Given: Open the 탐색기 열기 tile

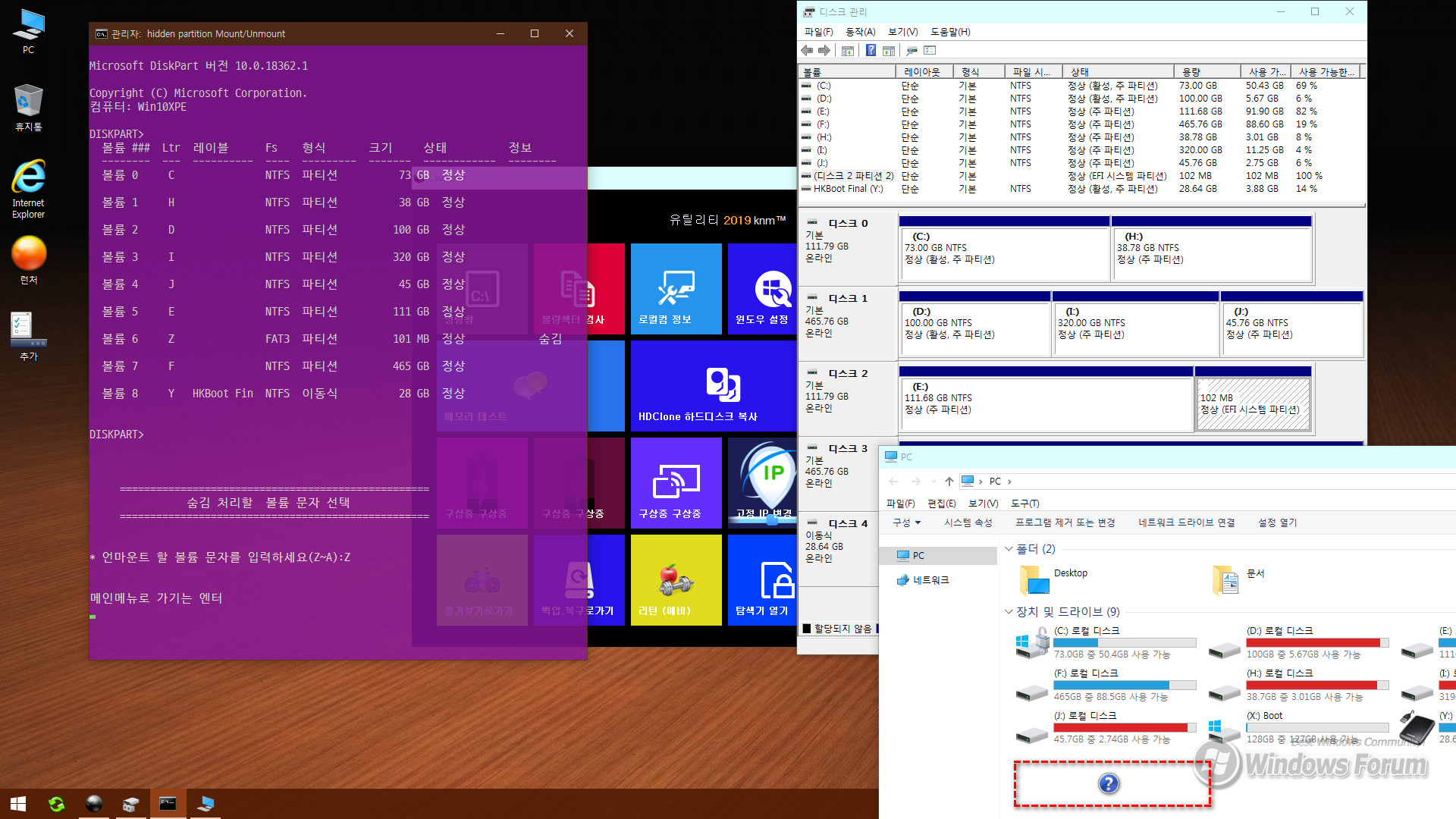Looking at the screenshot, I should pos(762,580).
